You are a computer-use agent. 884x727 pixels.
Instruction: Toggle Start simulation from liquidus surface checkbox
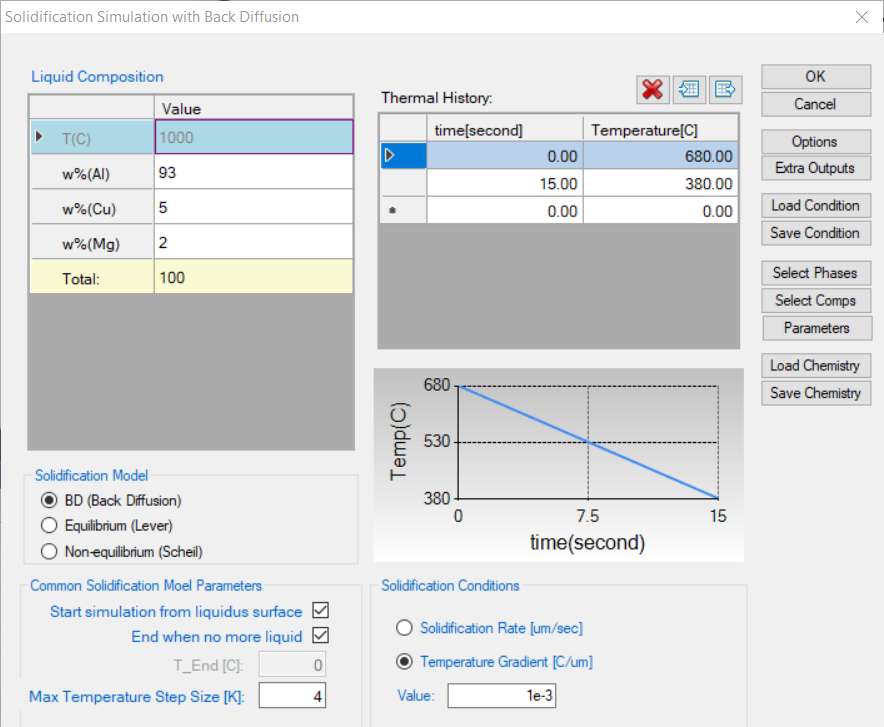(x=321, y=610)
